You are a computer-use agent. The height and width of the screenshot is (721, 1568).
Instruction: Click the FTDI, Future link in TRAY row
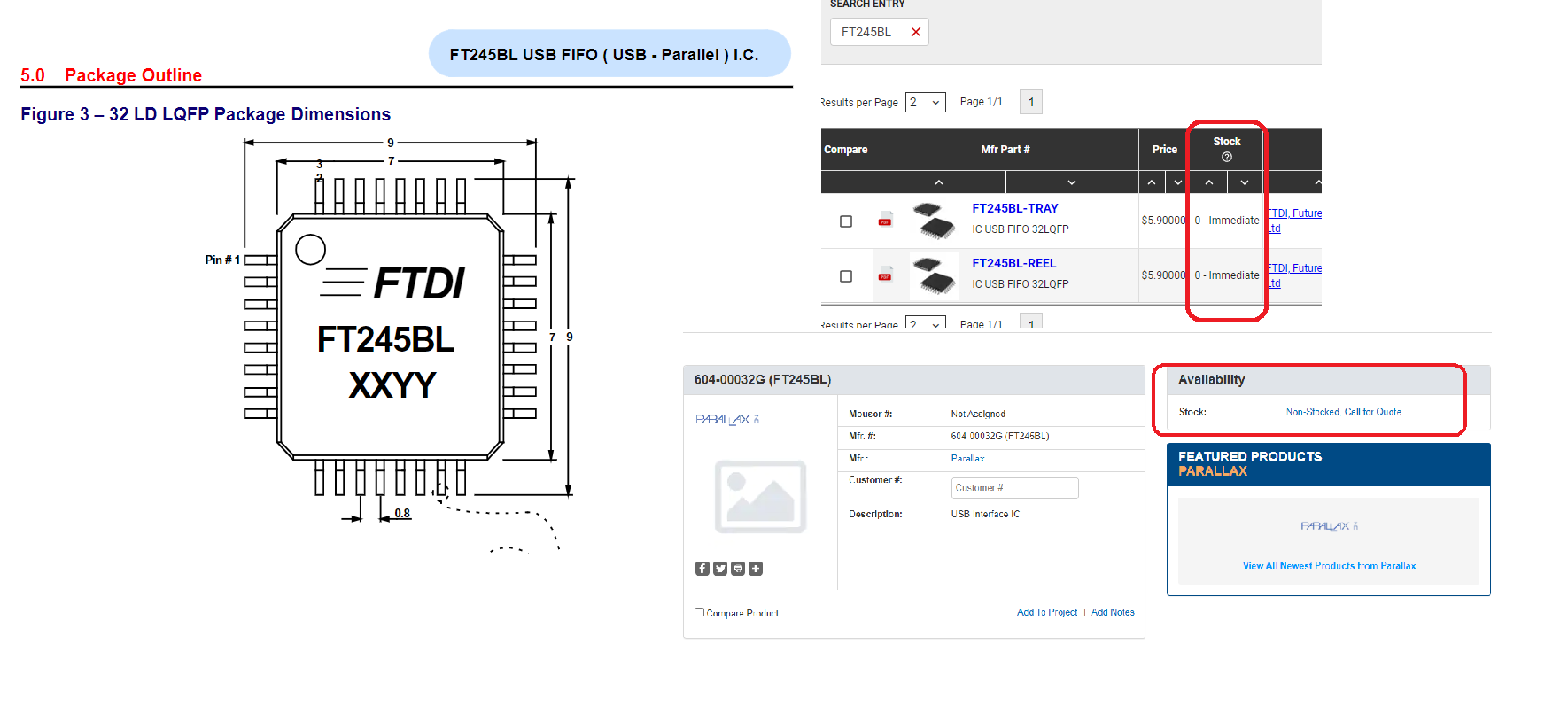tap(1294, 213)
